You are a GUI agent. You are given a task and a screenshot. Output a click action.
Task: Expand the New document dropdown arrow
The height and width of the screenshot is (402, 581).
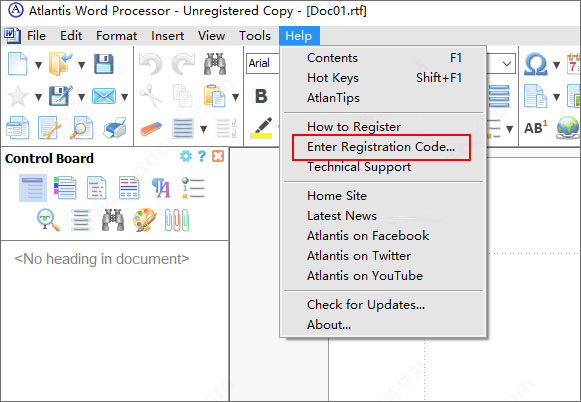(x=38, y=65)
